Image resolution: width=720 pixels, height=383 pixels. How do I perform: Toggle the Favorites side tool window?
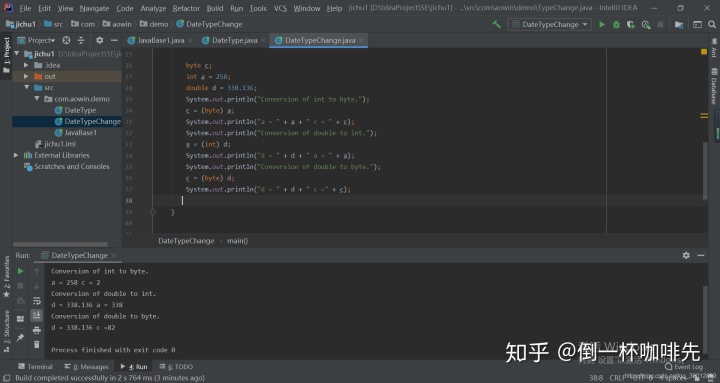[6, 276]
